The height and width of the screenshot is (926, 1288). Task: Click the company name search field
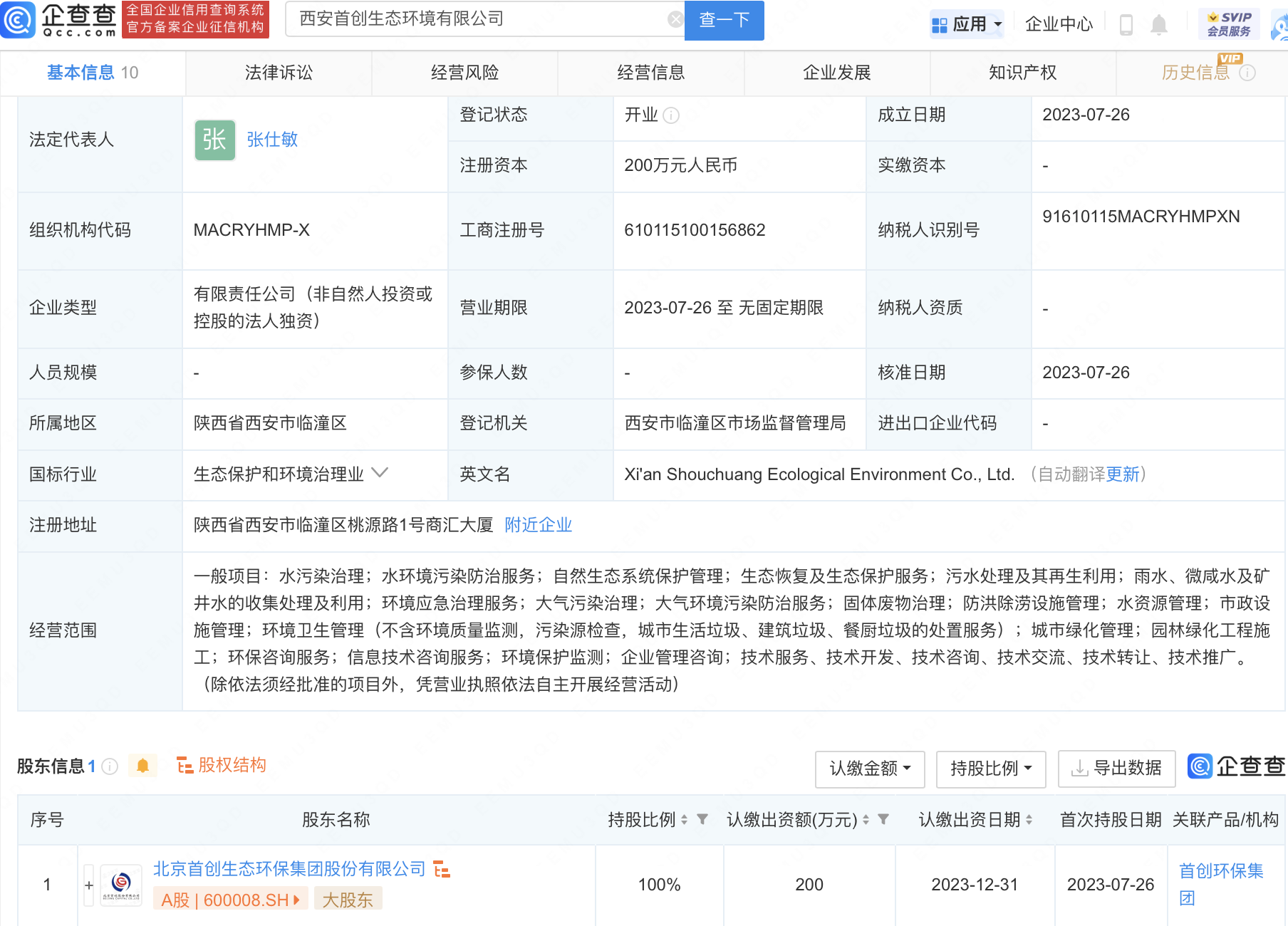point(477,19)
